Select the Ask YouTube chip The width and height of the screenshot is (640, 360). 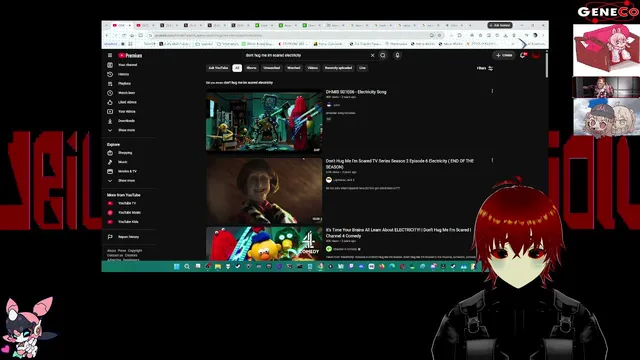point(218,68)
